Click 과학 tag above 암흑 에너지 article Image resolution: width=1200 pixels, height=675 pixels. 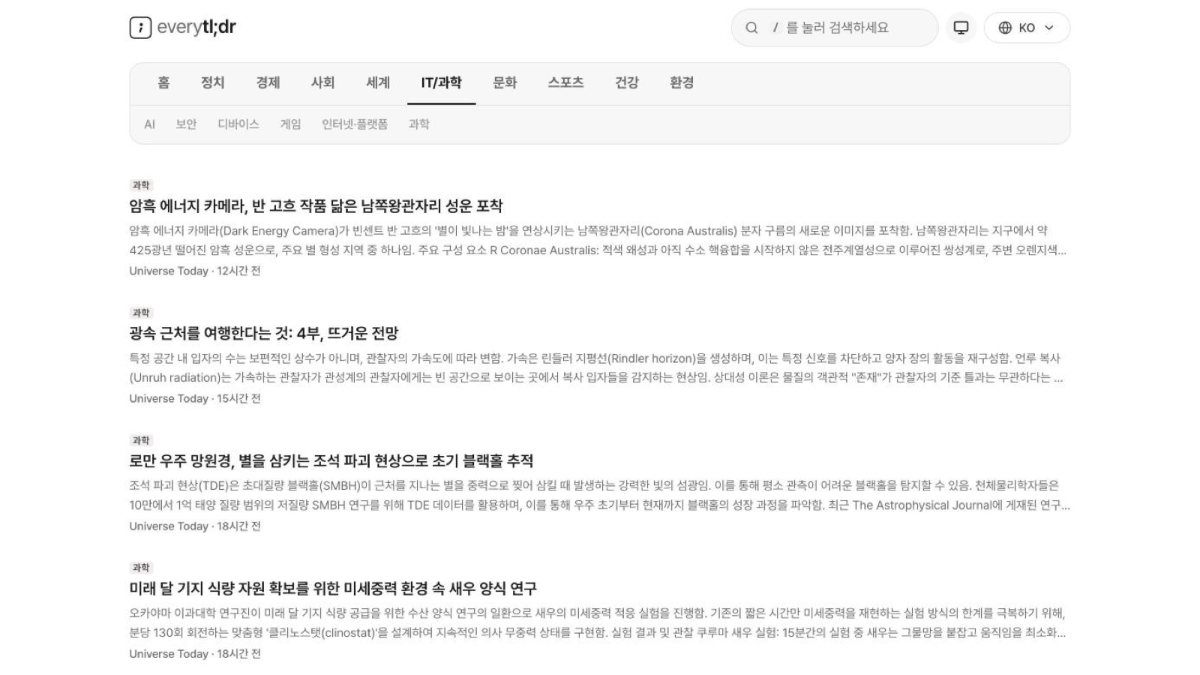[x=141, y=185]
